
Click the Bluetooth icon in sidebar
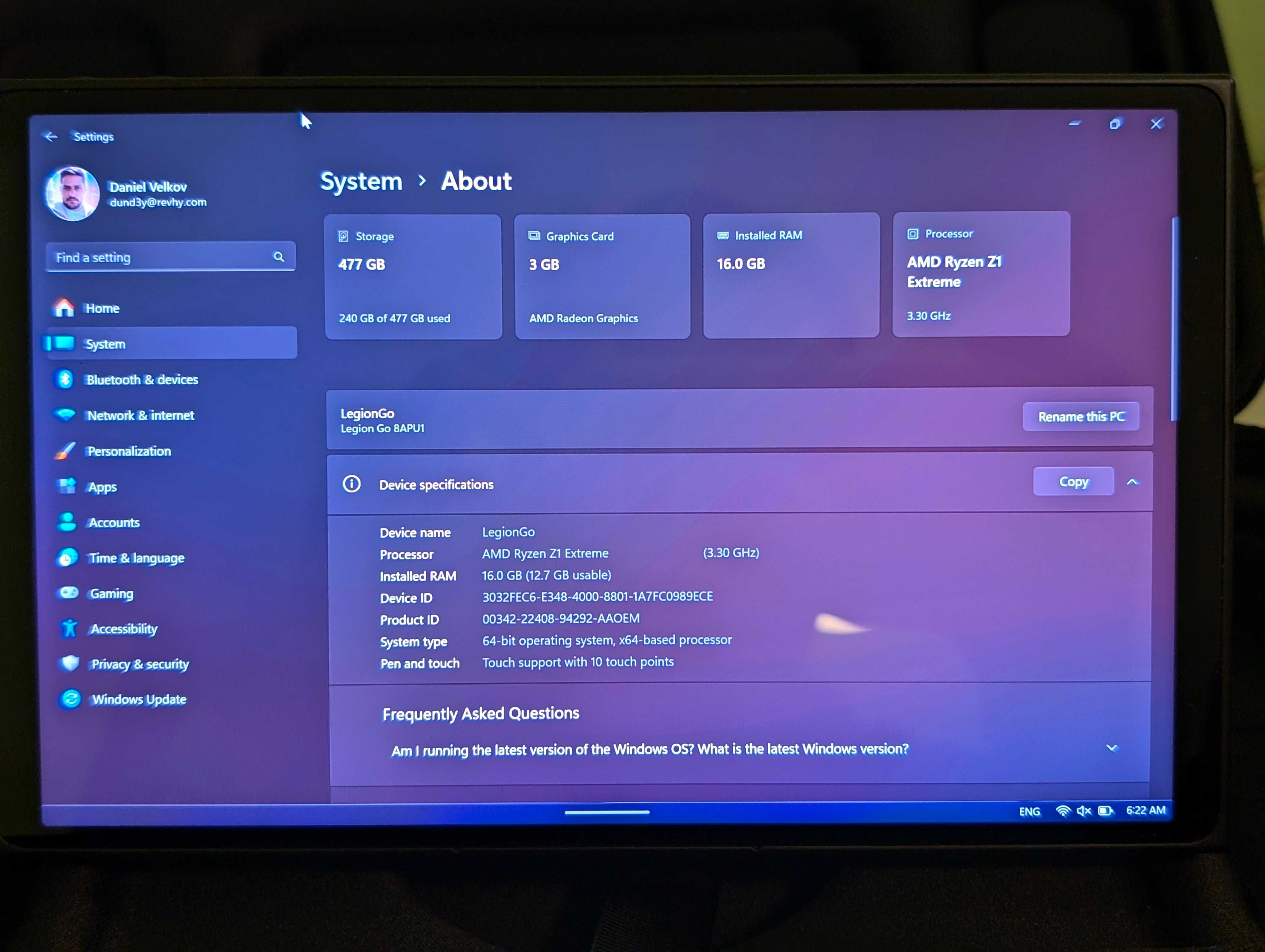[x=65, y=379]
